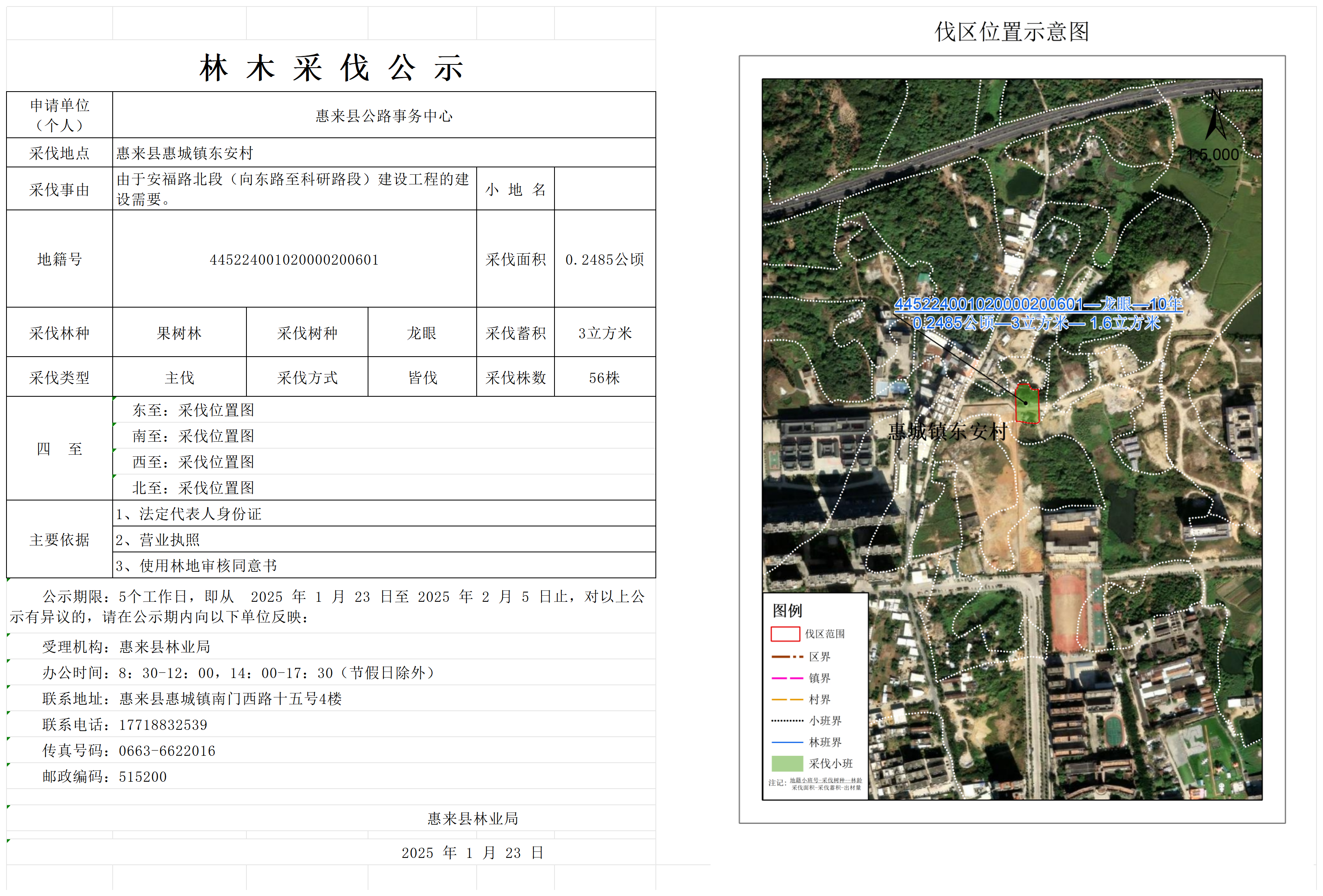
Task: Click the green 采伐小班 legend swatch
Action: coord(787,763)
